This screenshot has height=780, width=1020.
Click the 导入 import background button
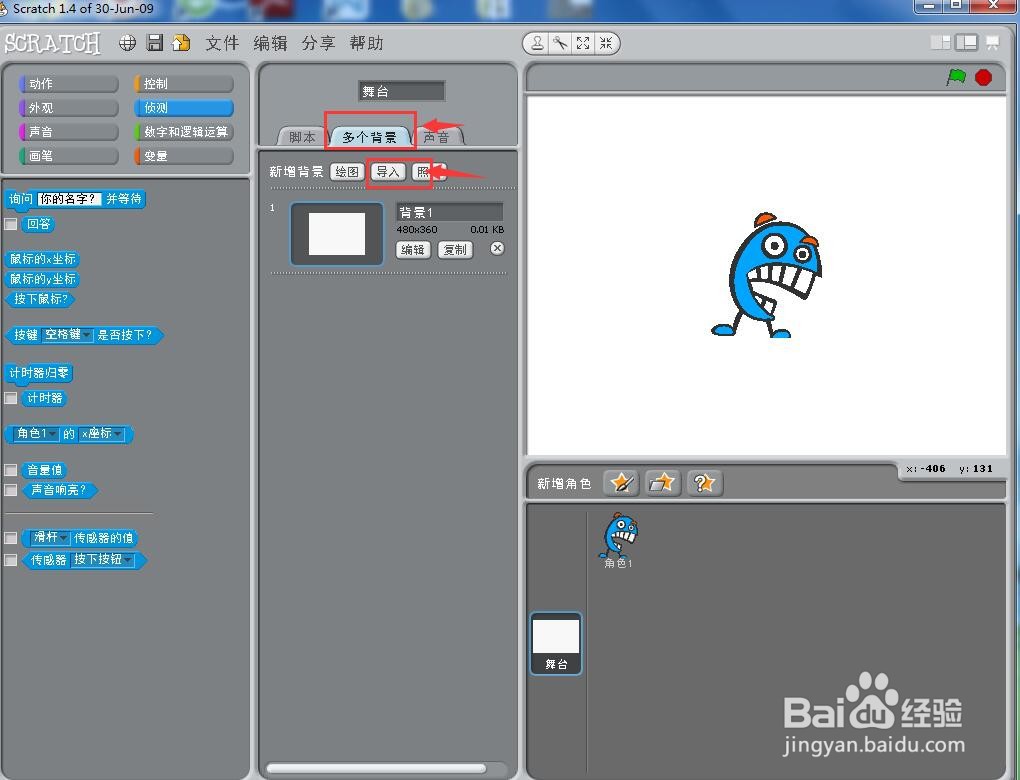click(x=388, y=172)
